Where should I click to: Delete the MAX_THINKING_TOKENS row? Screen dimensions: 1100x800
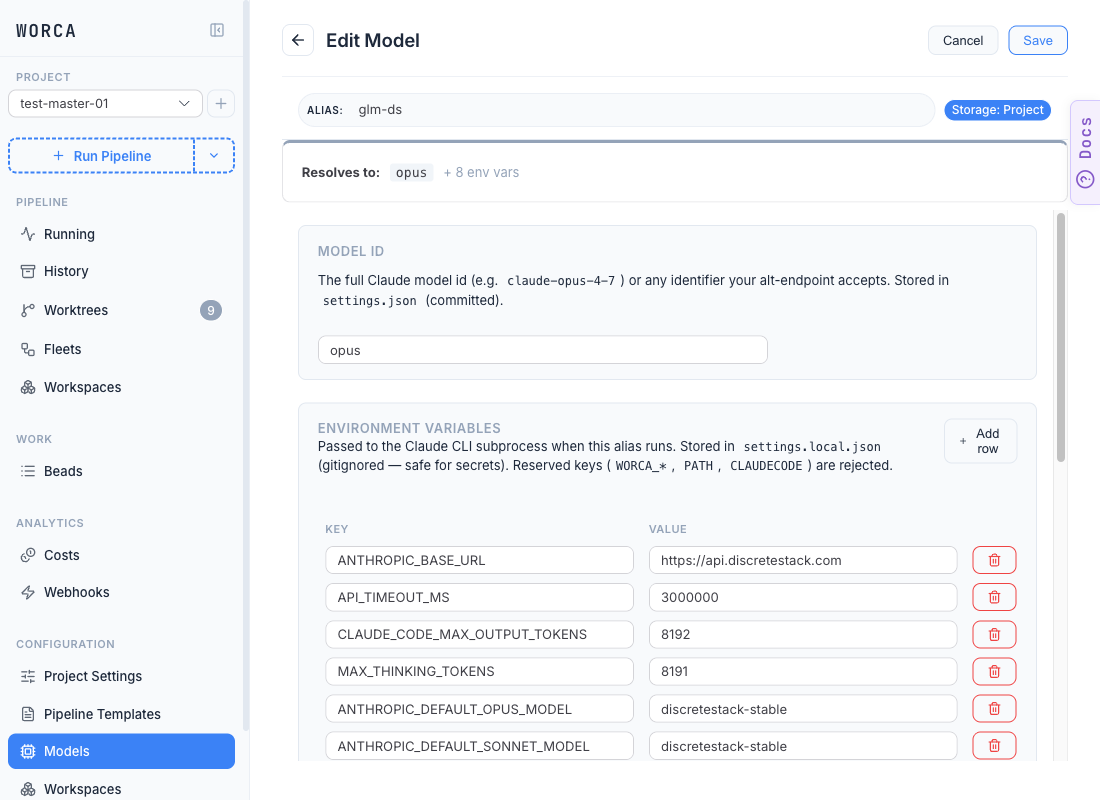994,672
